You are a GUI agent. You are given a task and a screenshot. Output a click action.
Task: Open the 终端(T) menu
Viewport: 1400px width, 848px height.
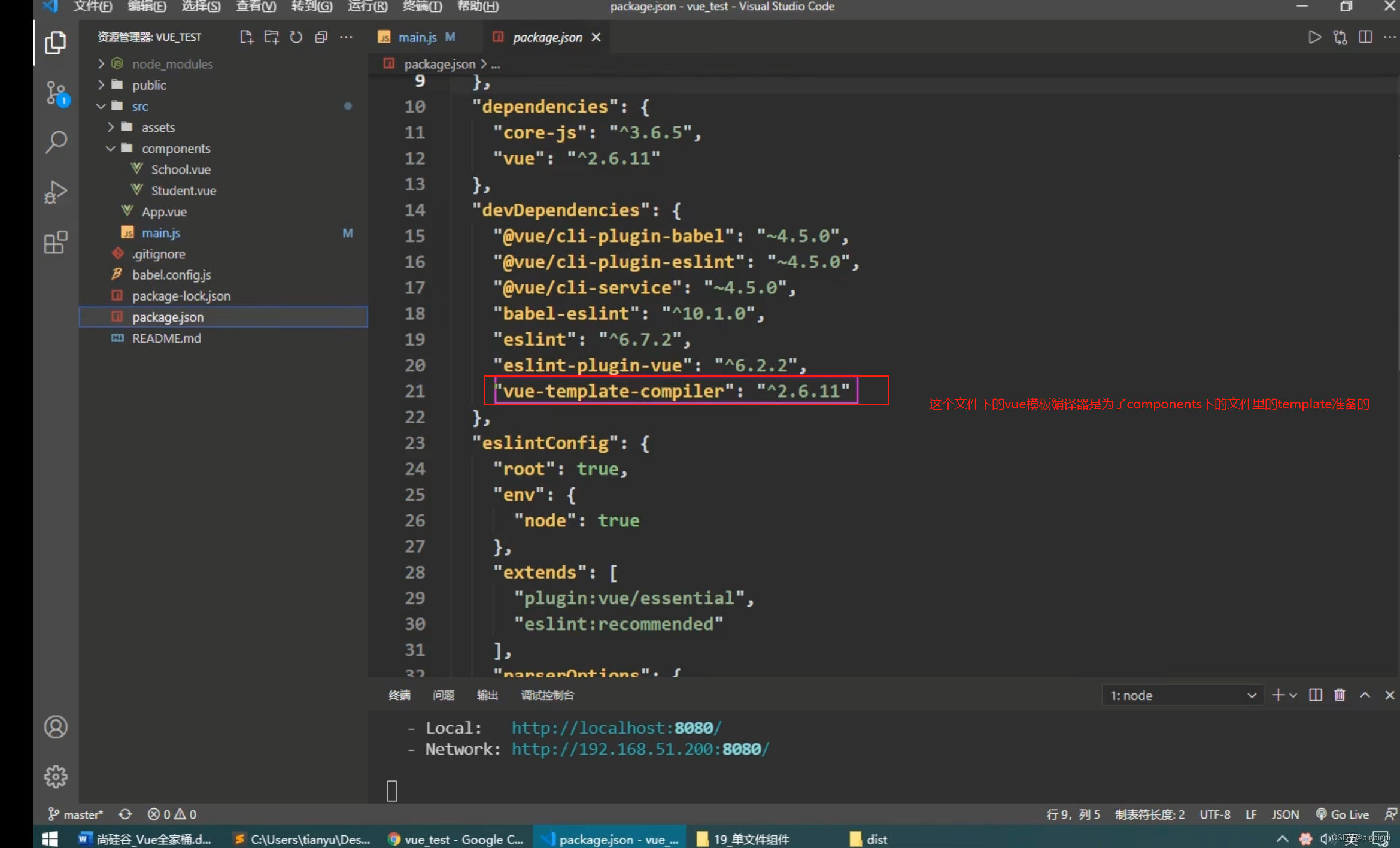tap(423, 7)
